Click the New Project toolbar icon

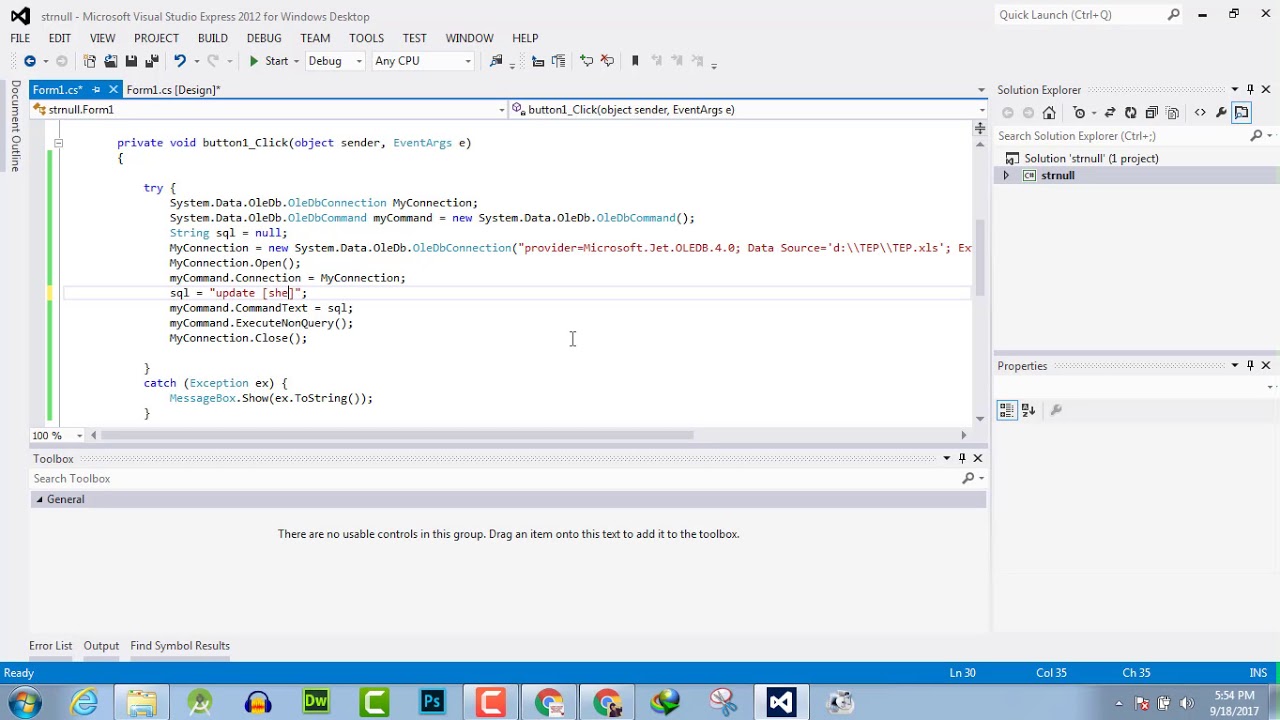pyautogui.click(x=89, y=61)
